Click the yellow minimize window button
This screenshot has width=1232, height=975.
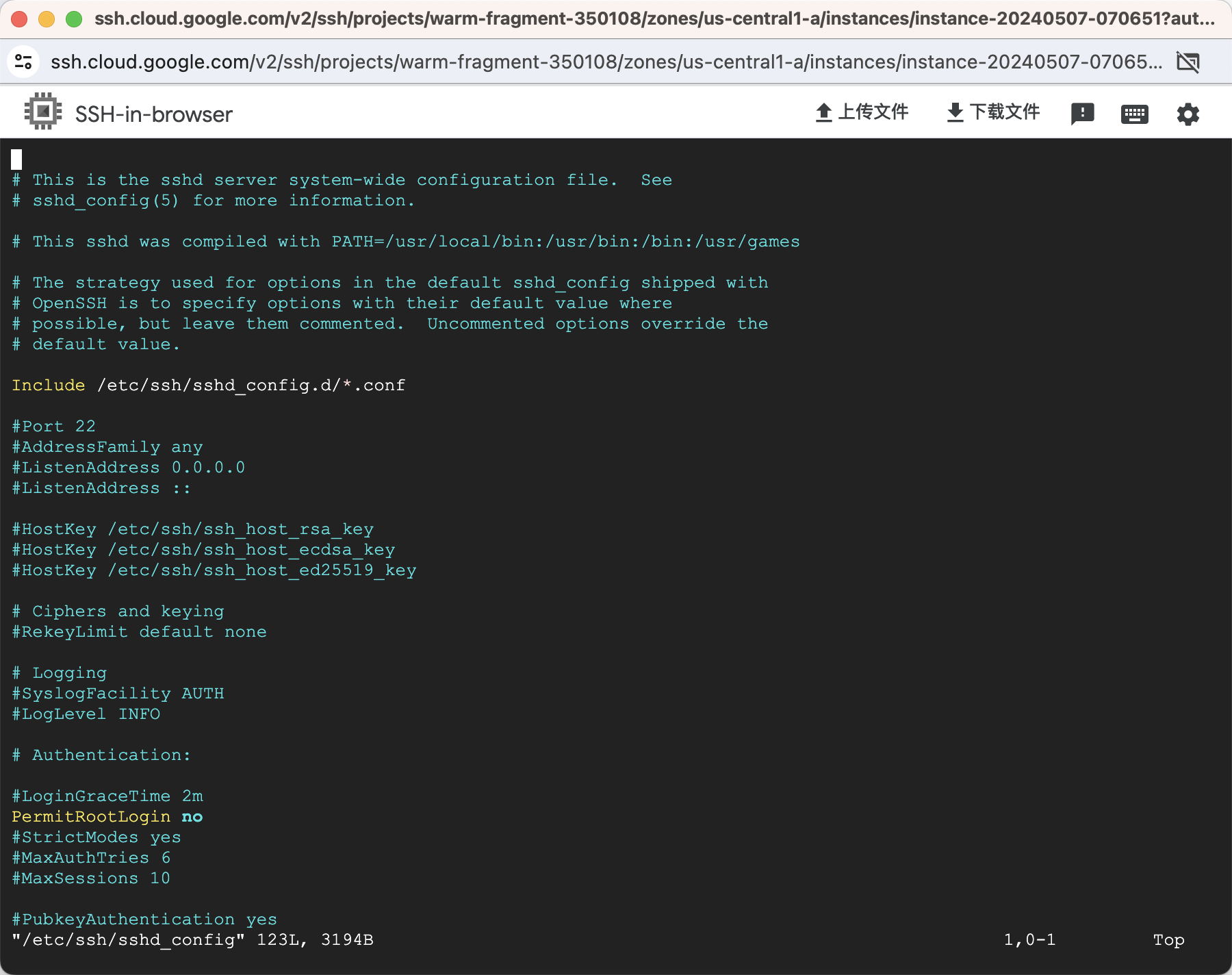click(x=47, y=18)
